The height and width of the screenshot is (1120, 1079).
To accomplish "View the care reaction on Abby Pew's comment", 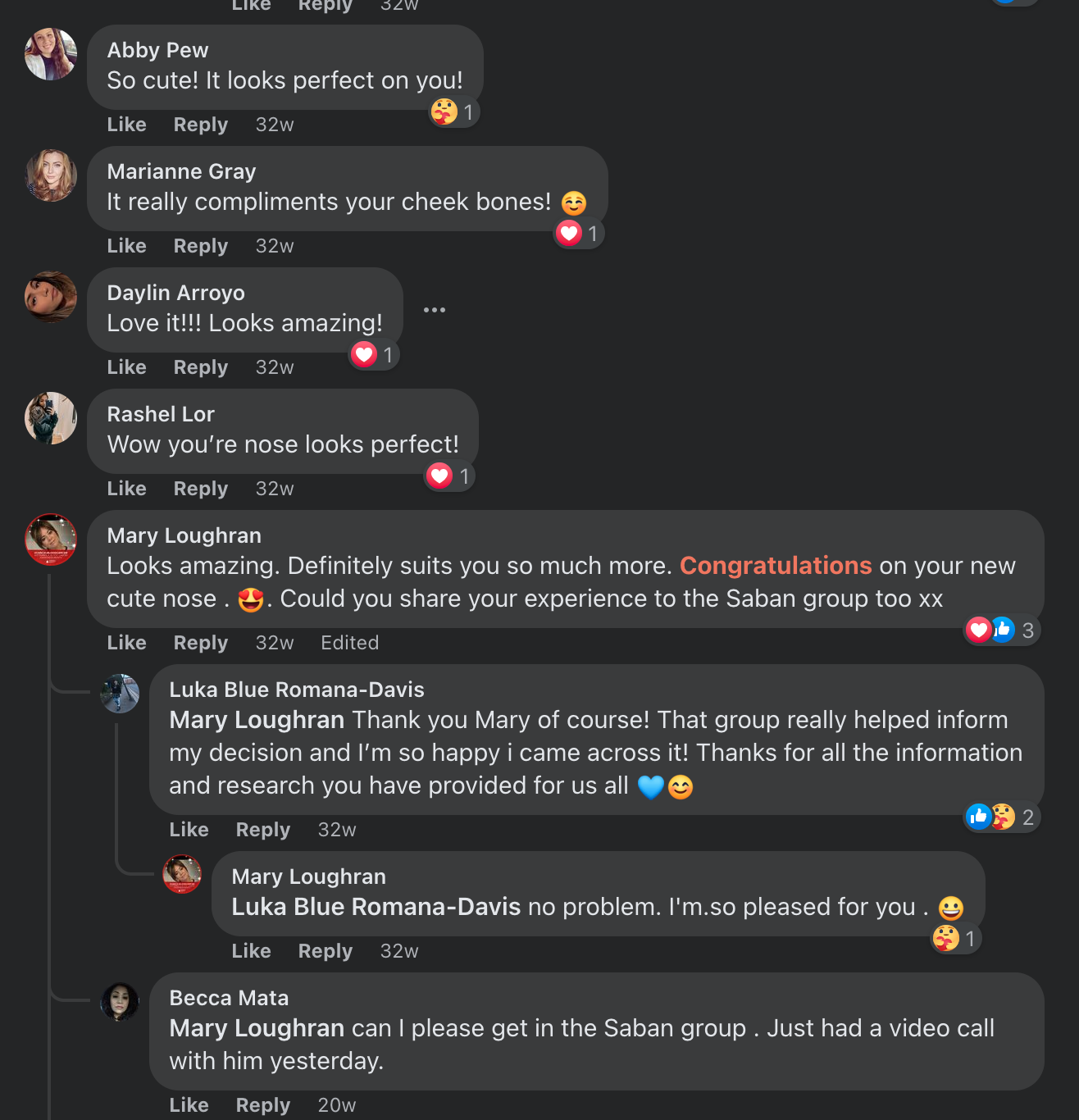I will (454, 112).
